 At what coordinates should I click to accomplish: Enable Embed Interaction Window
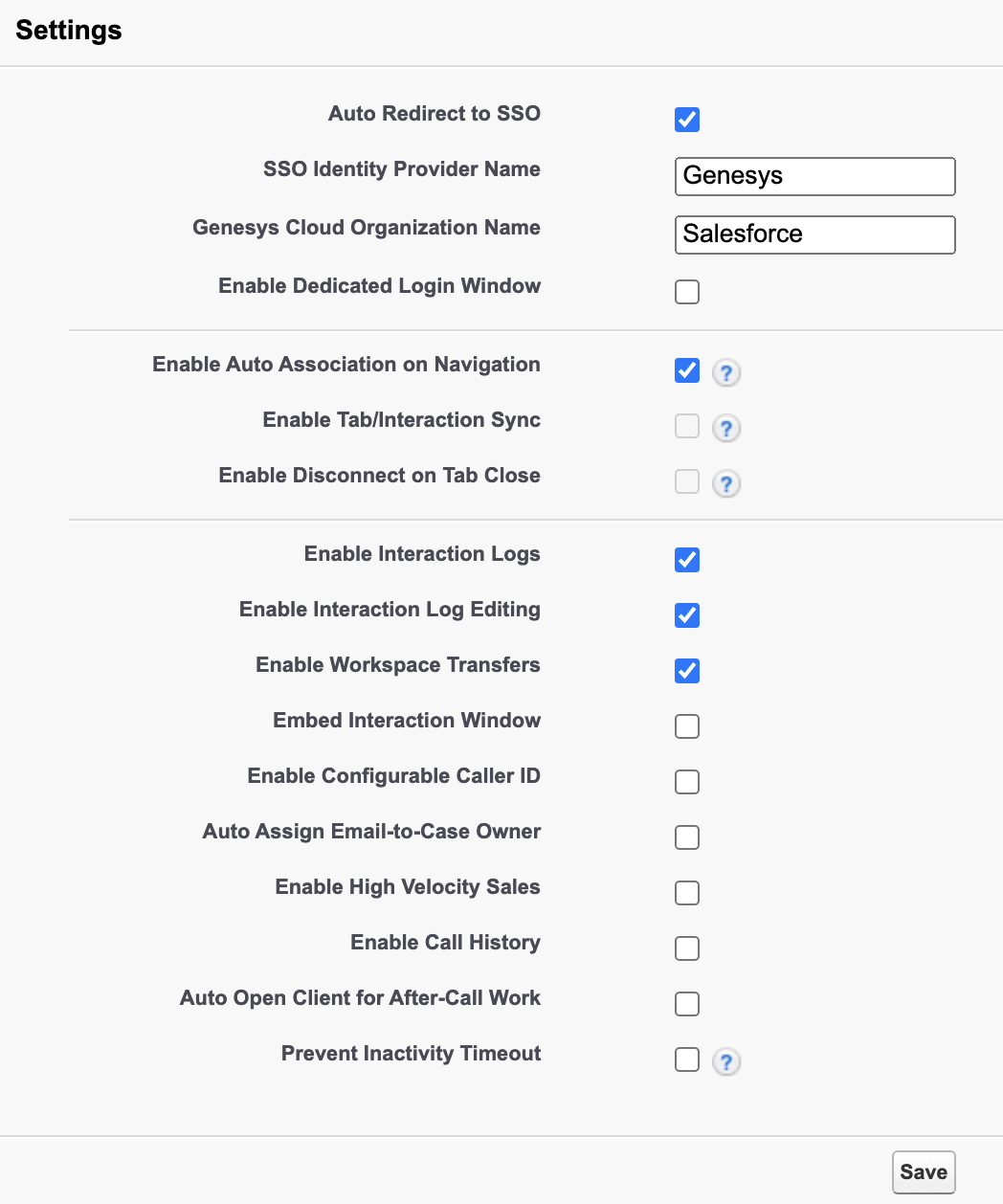(687, 726)
